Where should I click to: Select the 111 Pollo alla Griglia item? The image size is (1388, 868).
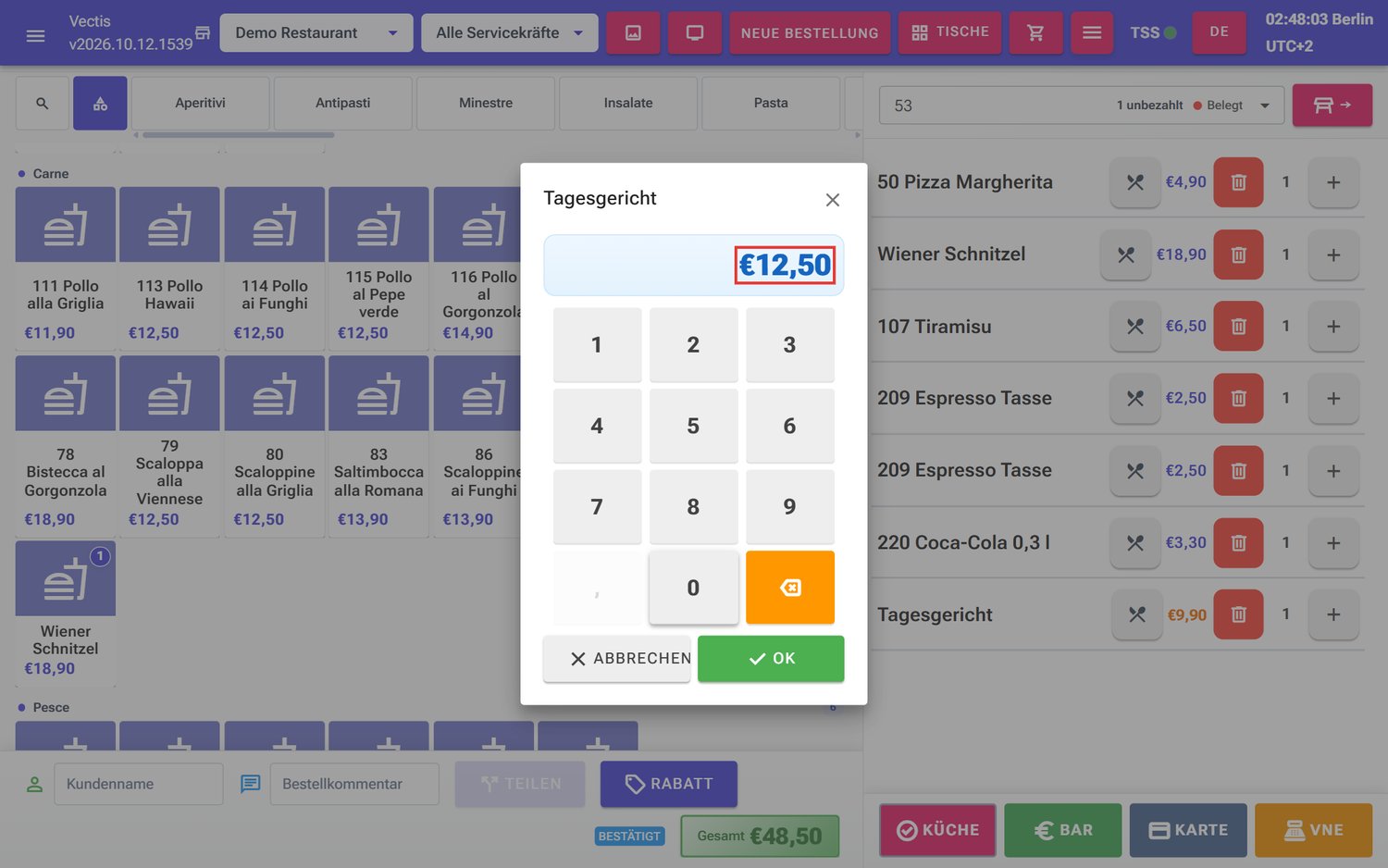coord(66,268)
